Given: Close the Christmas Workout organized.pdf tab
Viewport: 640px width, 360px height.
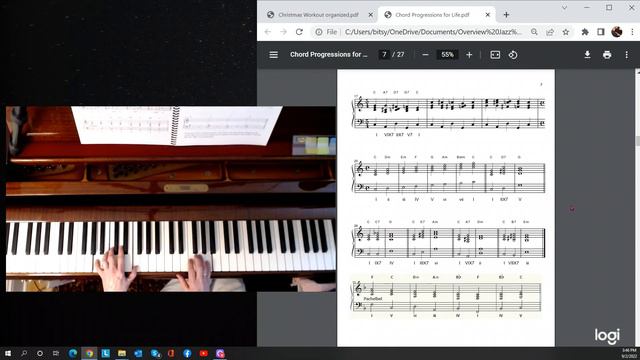Looking at the screenshot, I should [371, 15].
